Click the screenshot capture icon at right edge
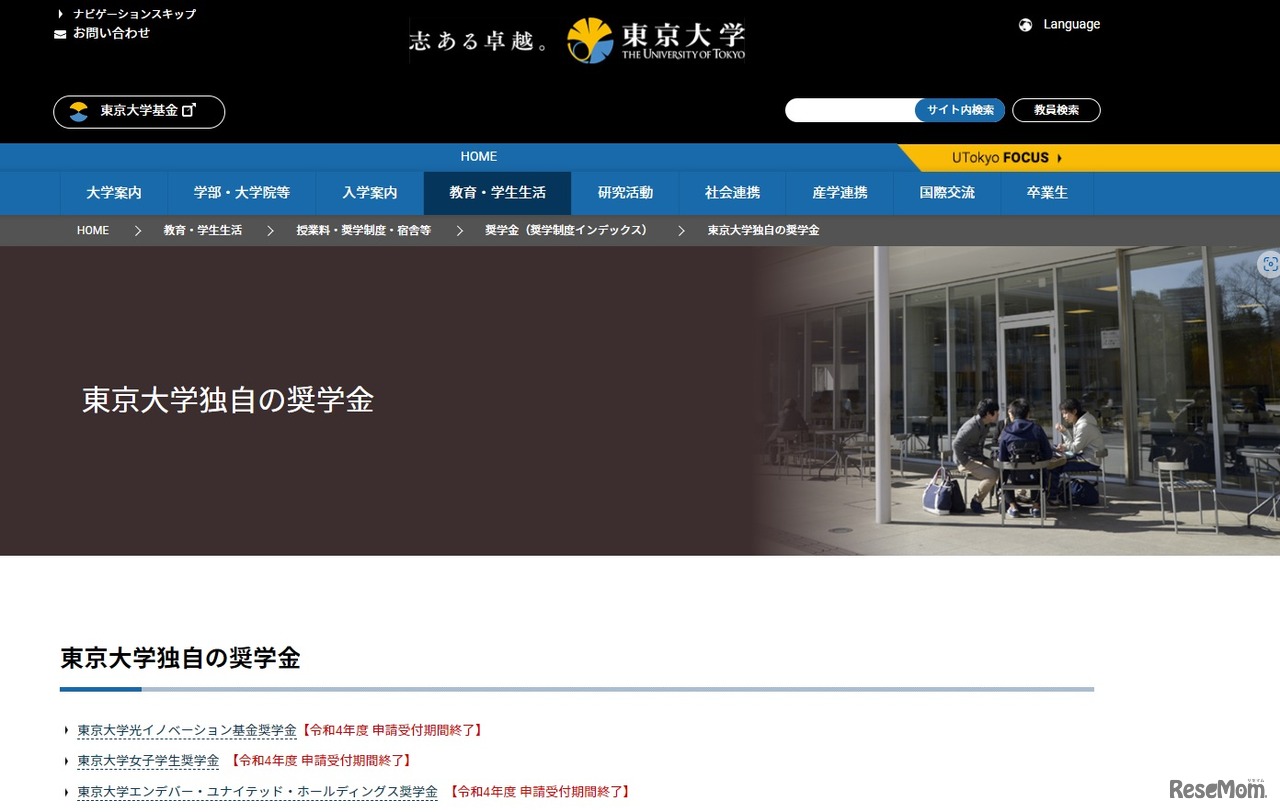Viewport: 1280px width, 812px height. click(x=1270, y=264)
